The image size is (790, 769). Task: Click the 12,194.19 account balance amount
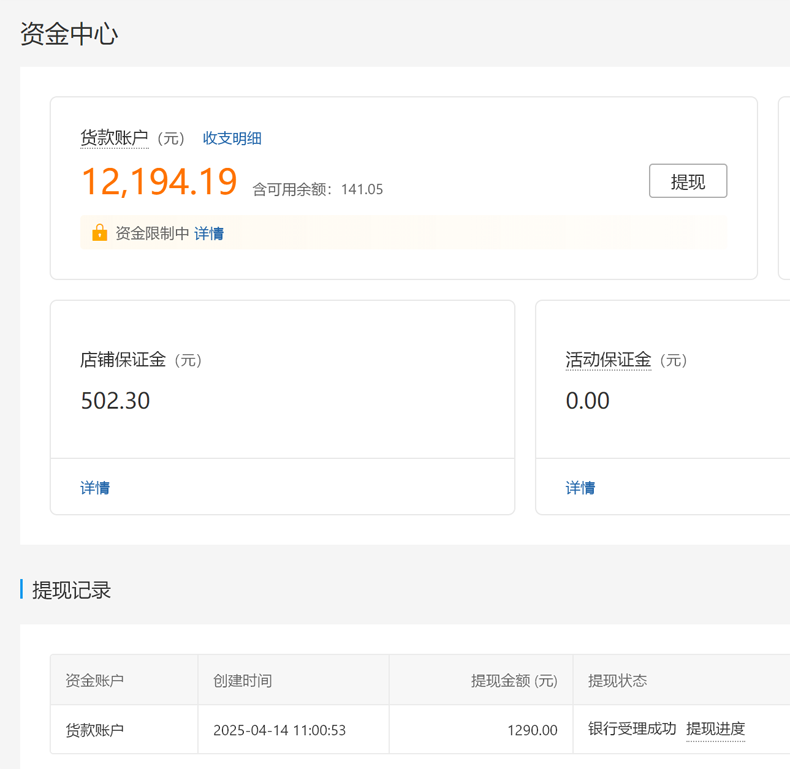click(x=159, y=182)
